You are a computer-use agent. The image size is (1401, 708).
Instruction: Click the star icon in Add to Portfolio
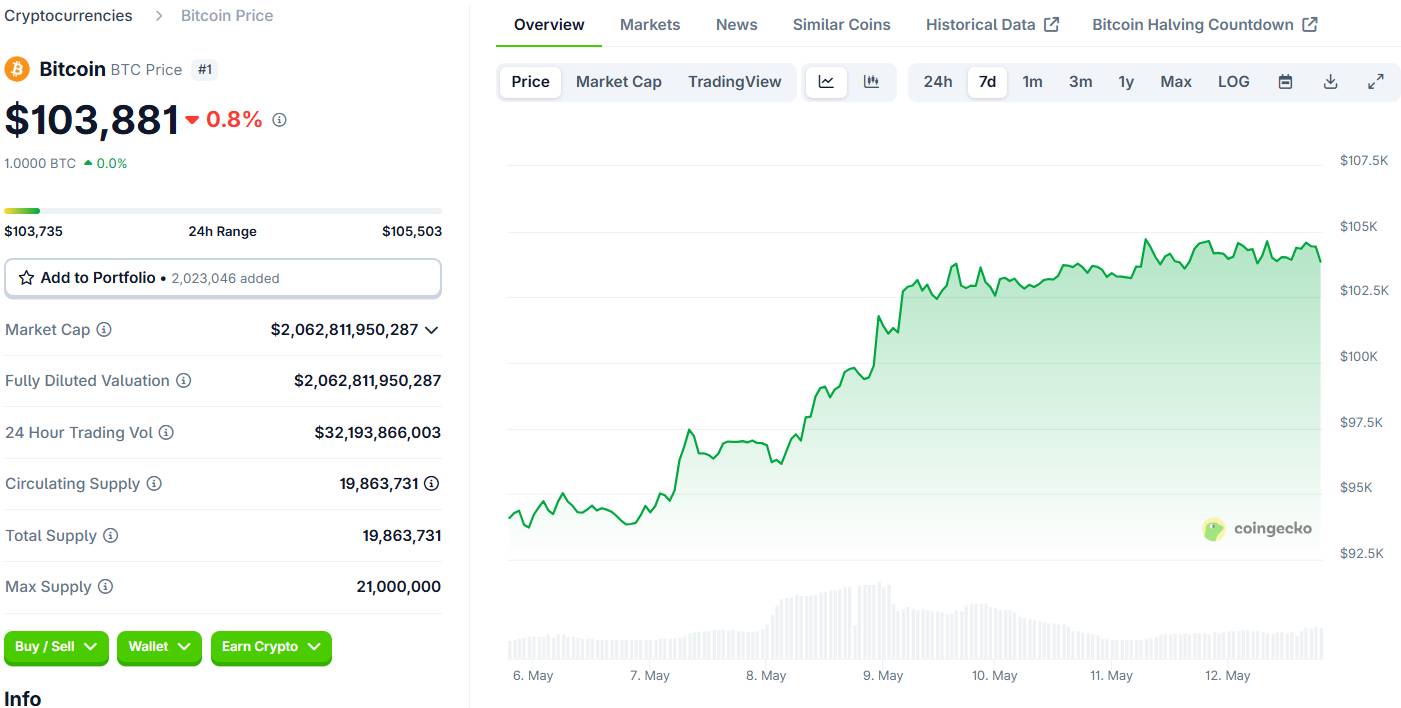tap(26, 278)
